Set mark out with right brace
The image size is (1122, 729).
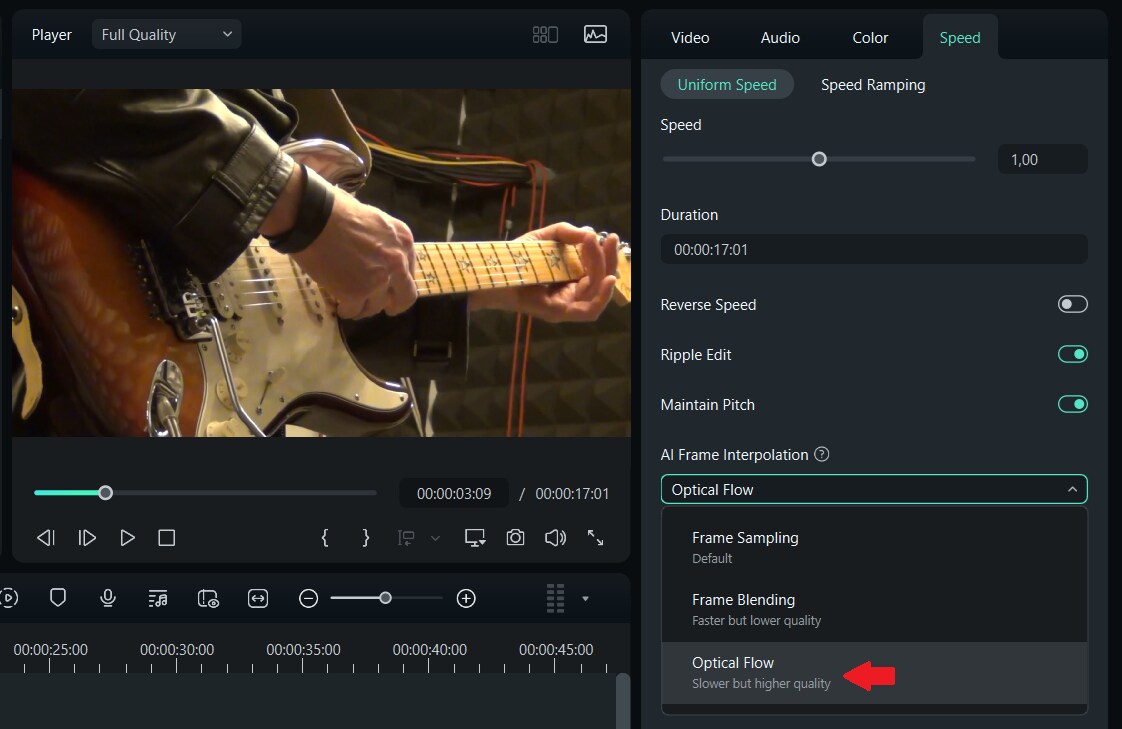[366, 537]
